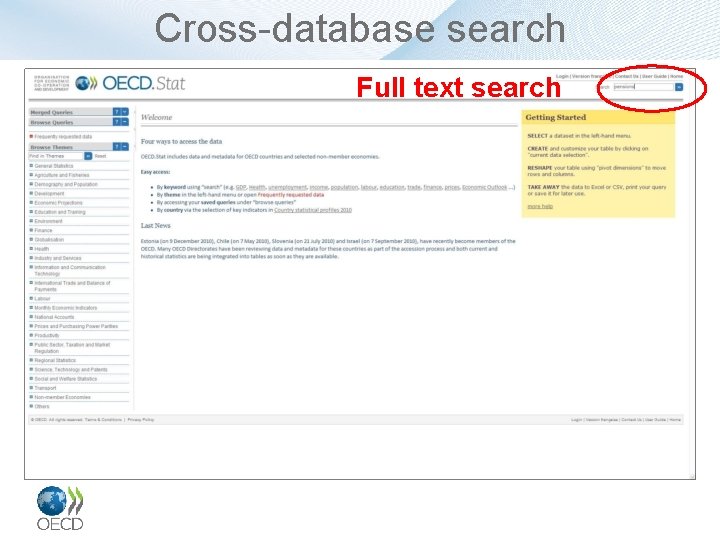Open Frequently requested data in left menu

click(x=63, y=136)
